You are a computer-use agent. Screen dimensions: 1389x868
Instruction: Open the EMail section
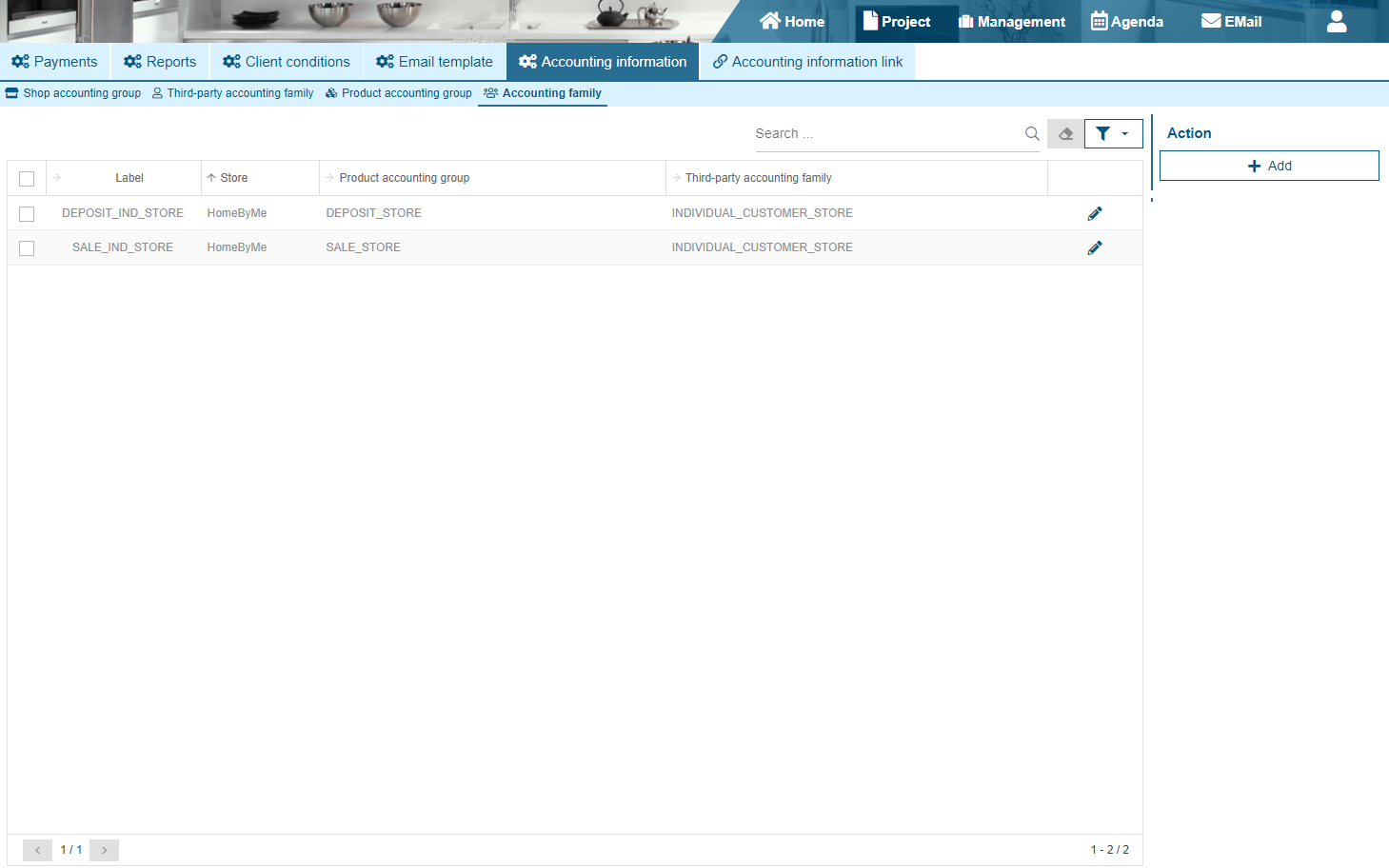[x=1231, y=21]
